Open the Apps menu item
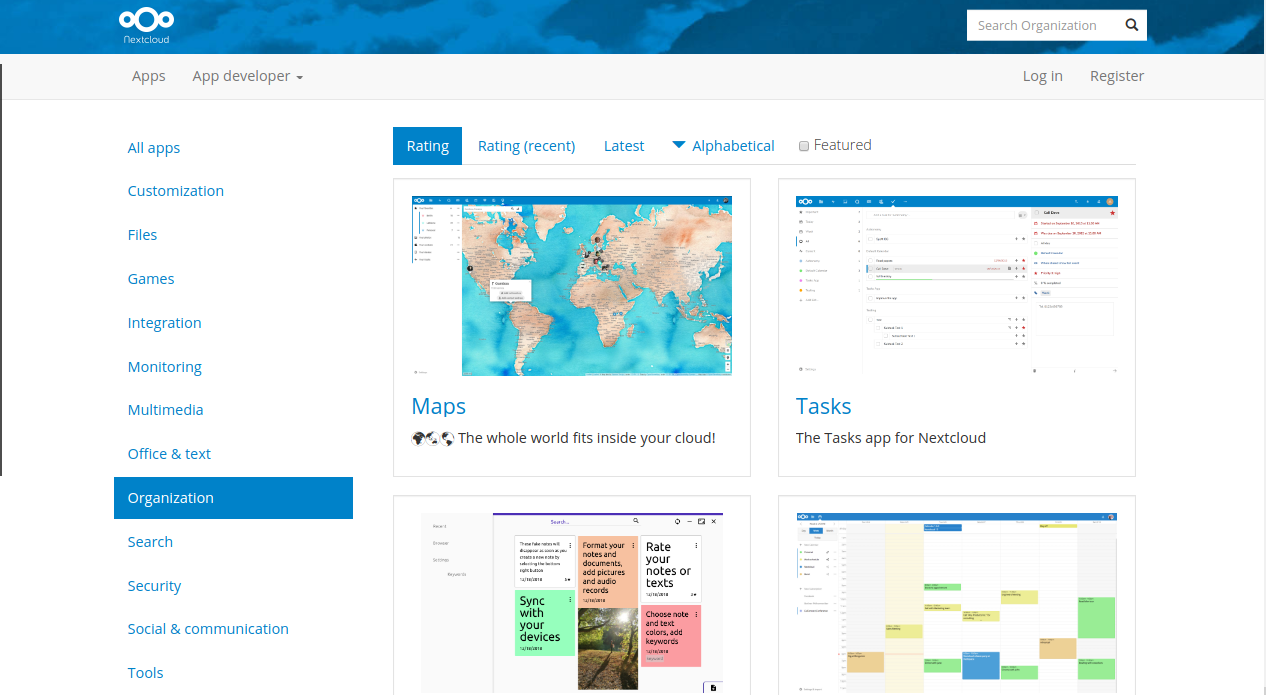The height and width of the screenshot is (695, 1266). (x=149, y=76)
